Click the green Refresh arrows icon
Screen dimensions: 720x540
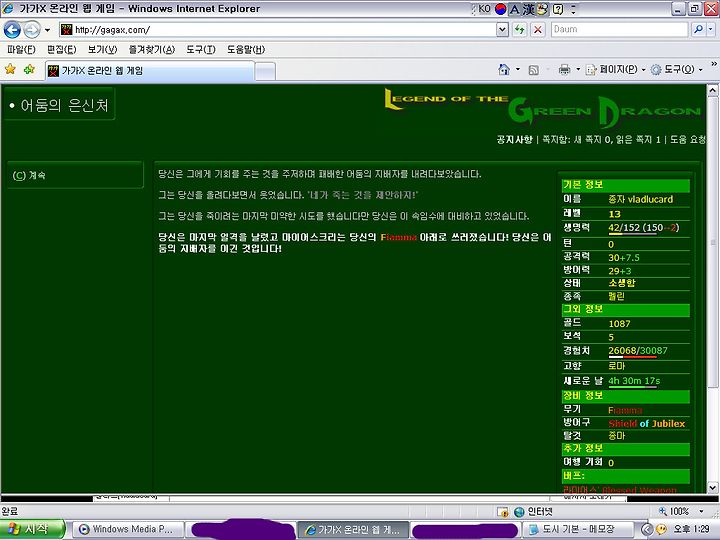click(x=520, y=30)
